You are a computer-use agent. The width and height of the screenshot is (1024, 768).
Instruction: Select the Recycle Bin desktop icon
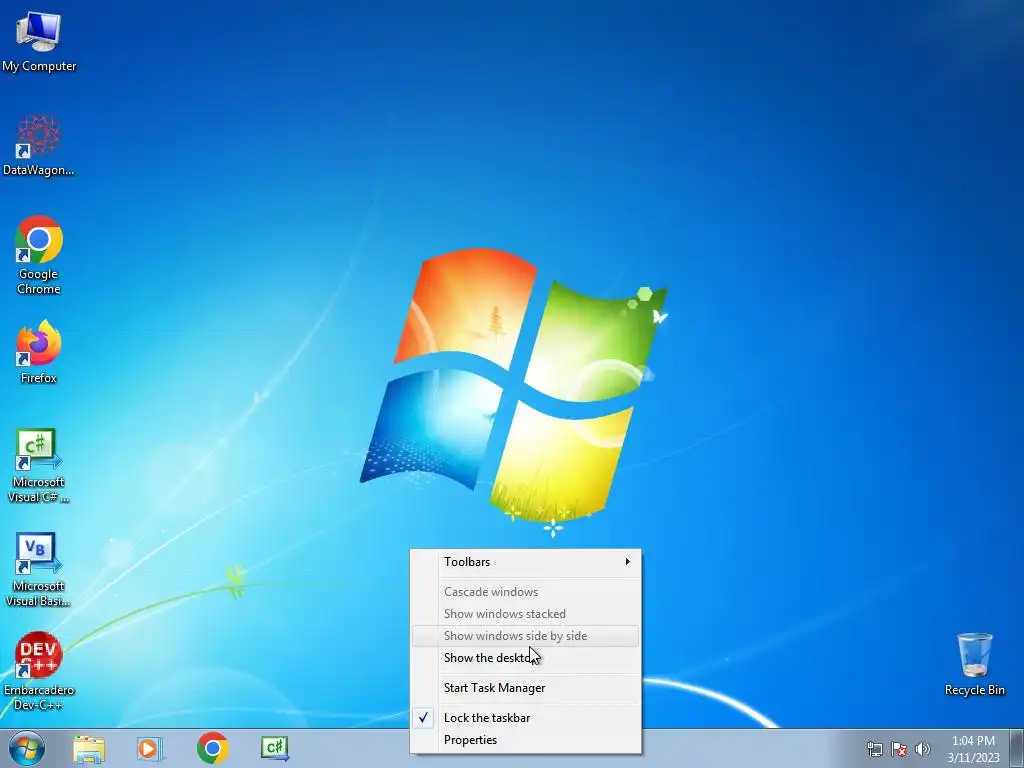coord(974,664)
